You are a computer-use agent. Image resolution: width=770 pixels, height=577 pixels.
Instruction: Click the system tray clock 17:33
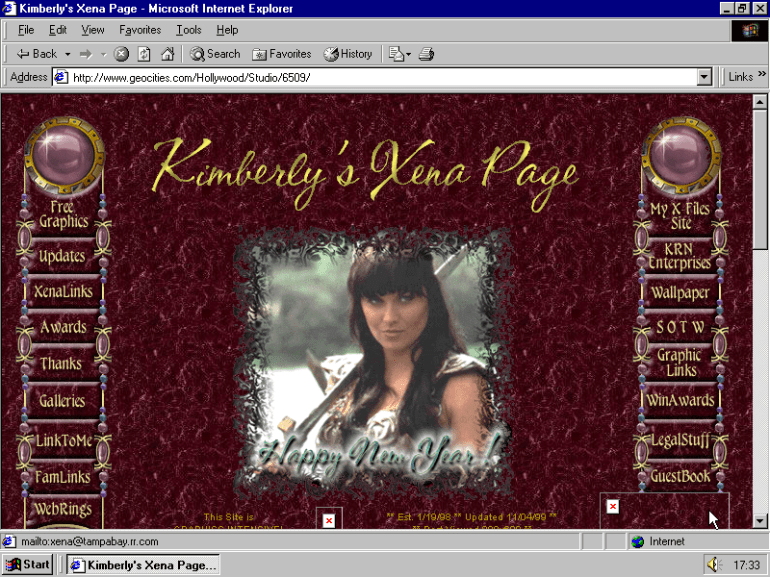pos(746,565)
